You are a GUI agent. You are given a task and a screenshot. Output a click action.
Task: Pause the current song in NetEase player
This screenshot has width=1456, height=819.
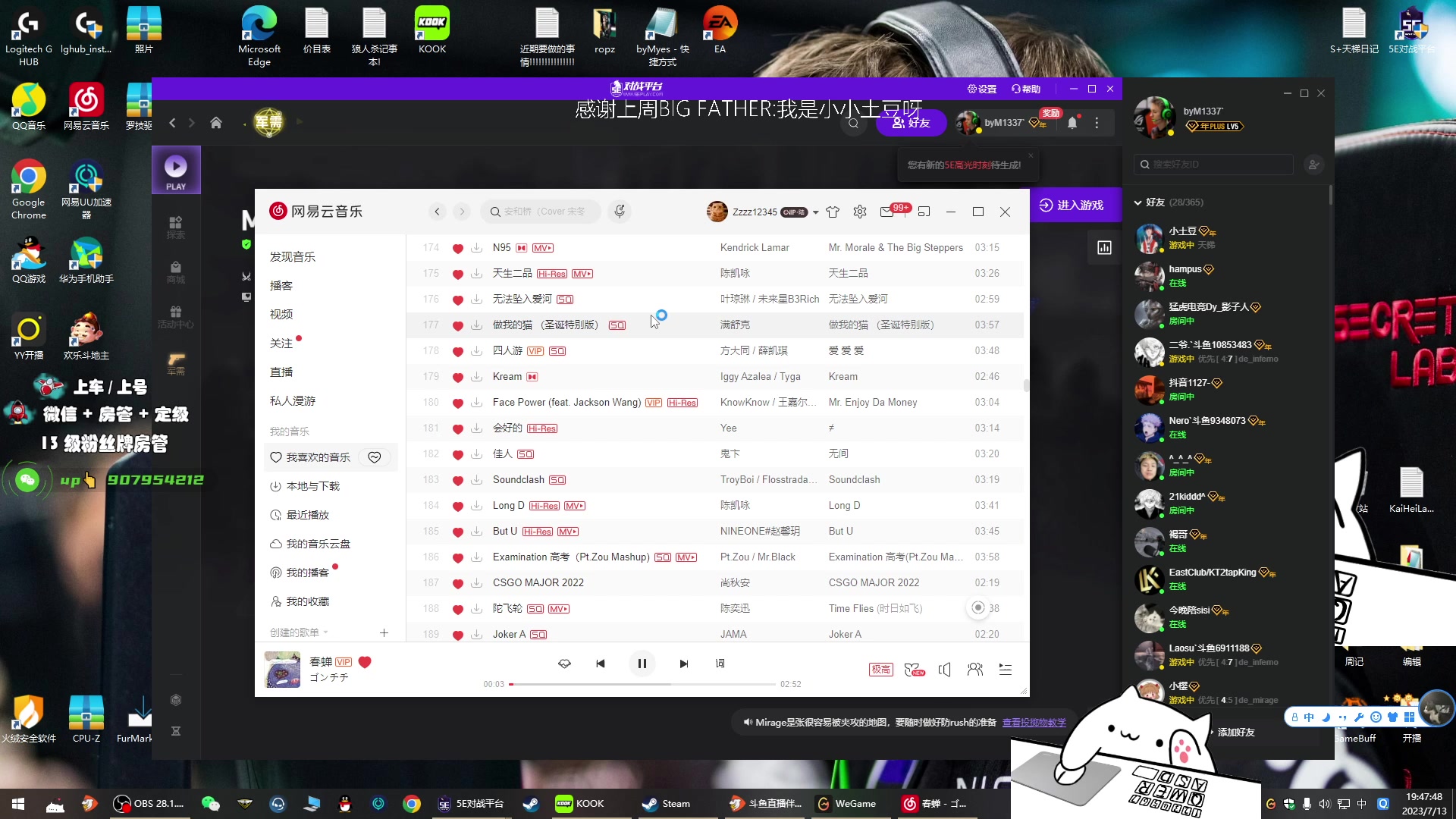tap(642, 664)
